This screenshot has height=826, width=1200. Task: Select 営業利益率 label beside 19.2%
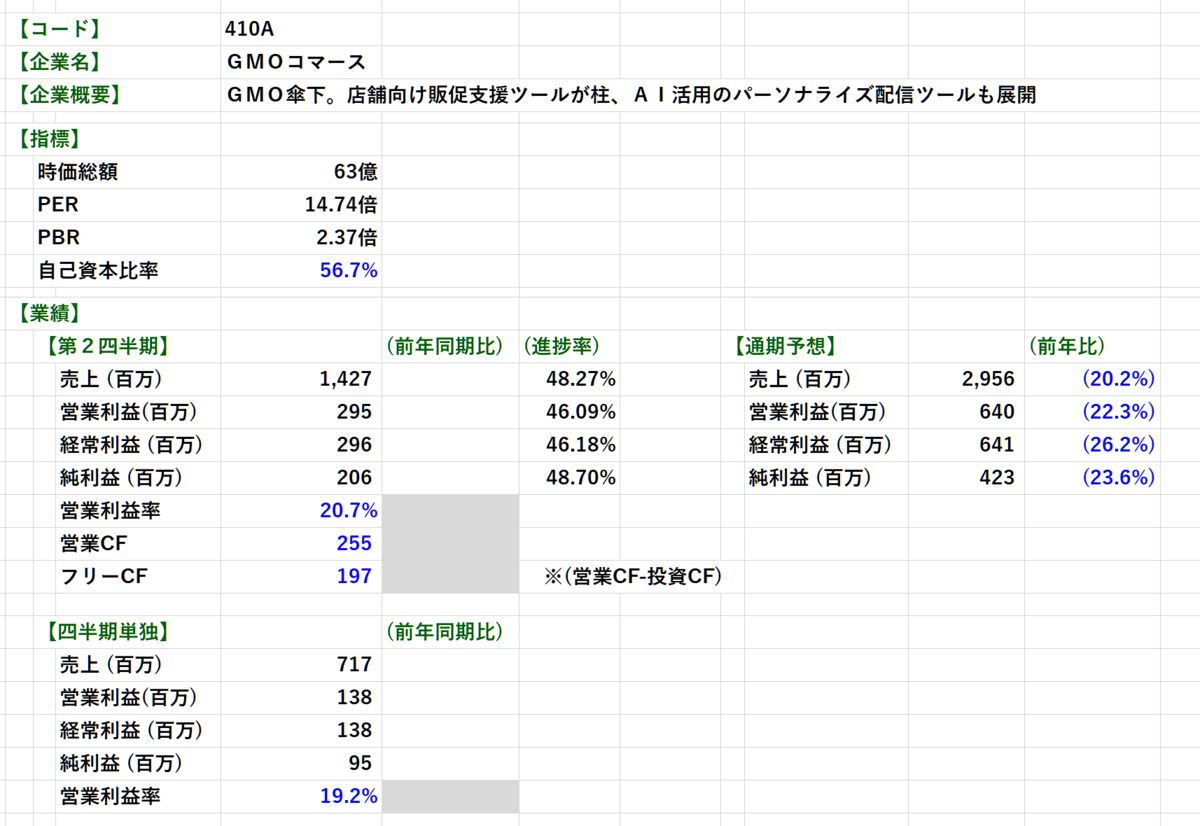click(x=110, y=796)
